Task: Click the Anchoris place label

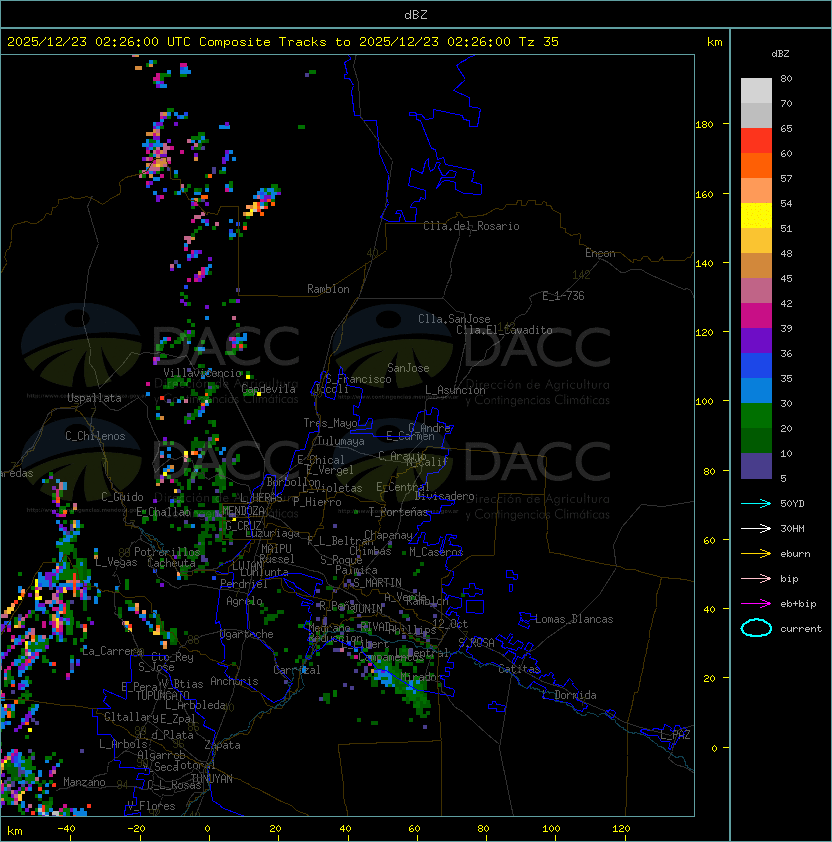Action: tap(234, 681)
